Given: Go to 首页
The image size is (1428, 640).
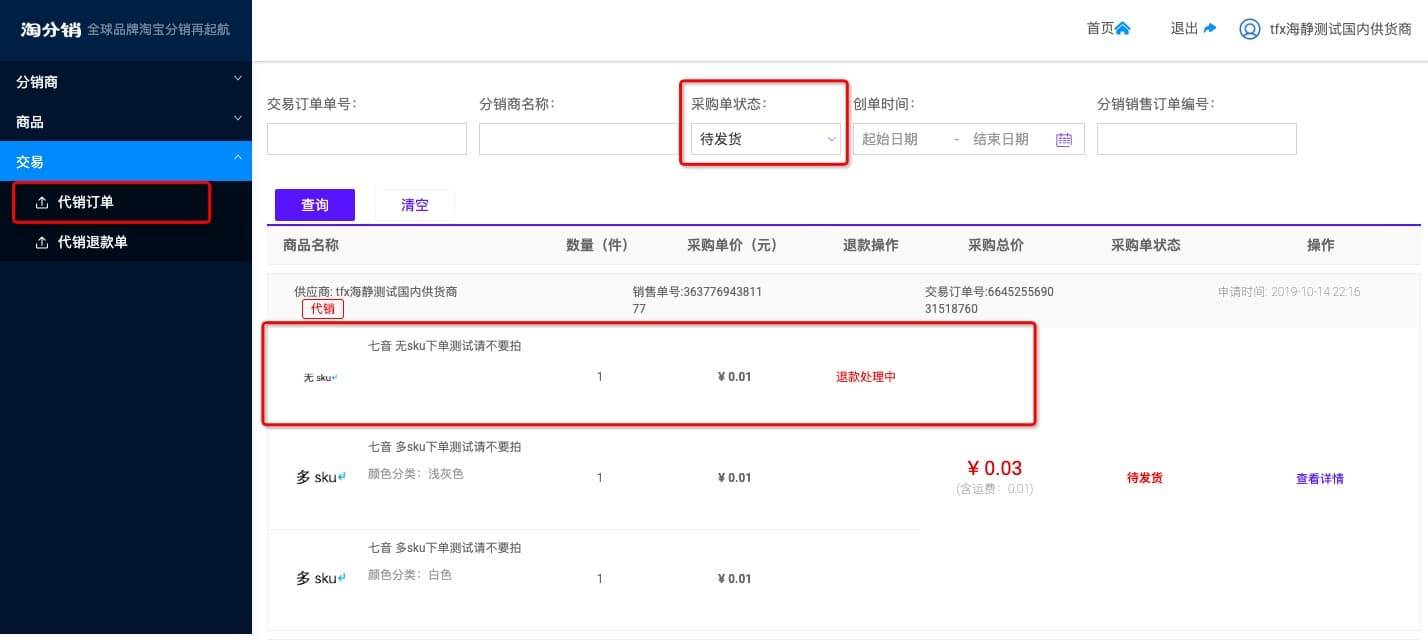Looking at the screenshot, I should pos(1100,29).
